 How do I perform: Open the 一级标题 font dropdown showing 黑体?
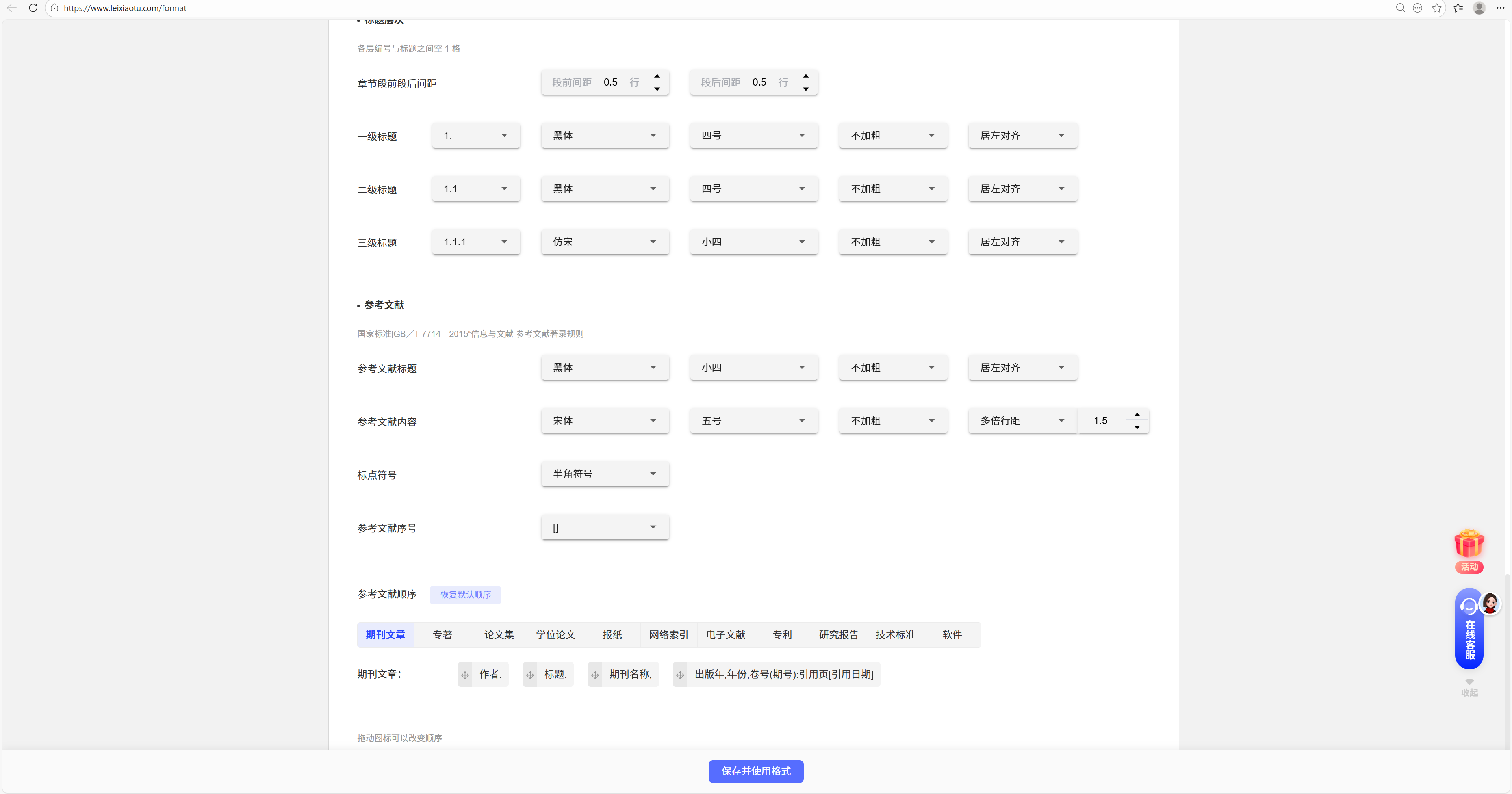click(x=605, y=136)
